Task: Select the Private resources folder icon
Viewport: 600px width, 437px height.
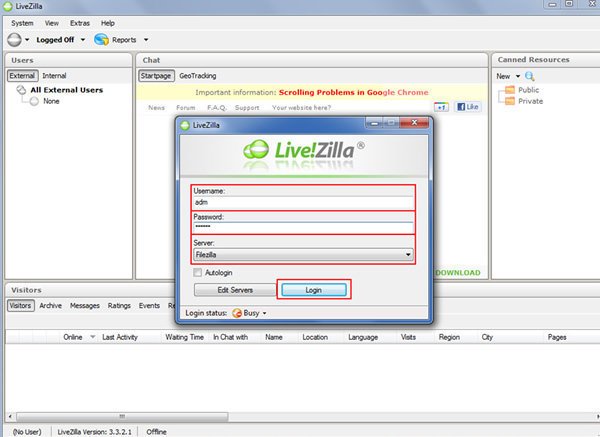Action: 510,101
